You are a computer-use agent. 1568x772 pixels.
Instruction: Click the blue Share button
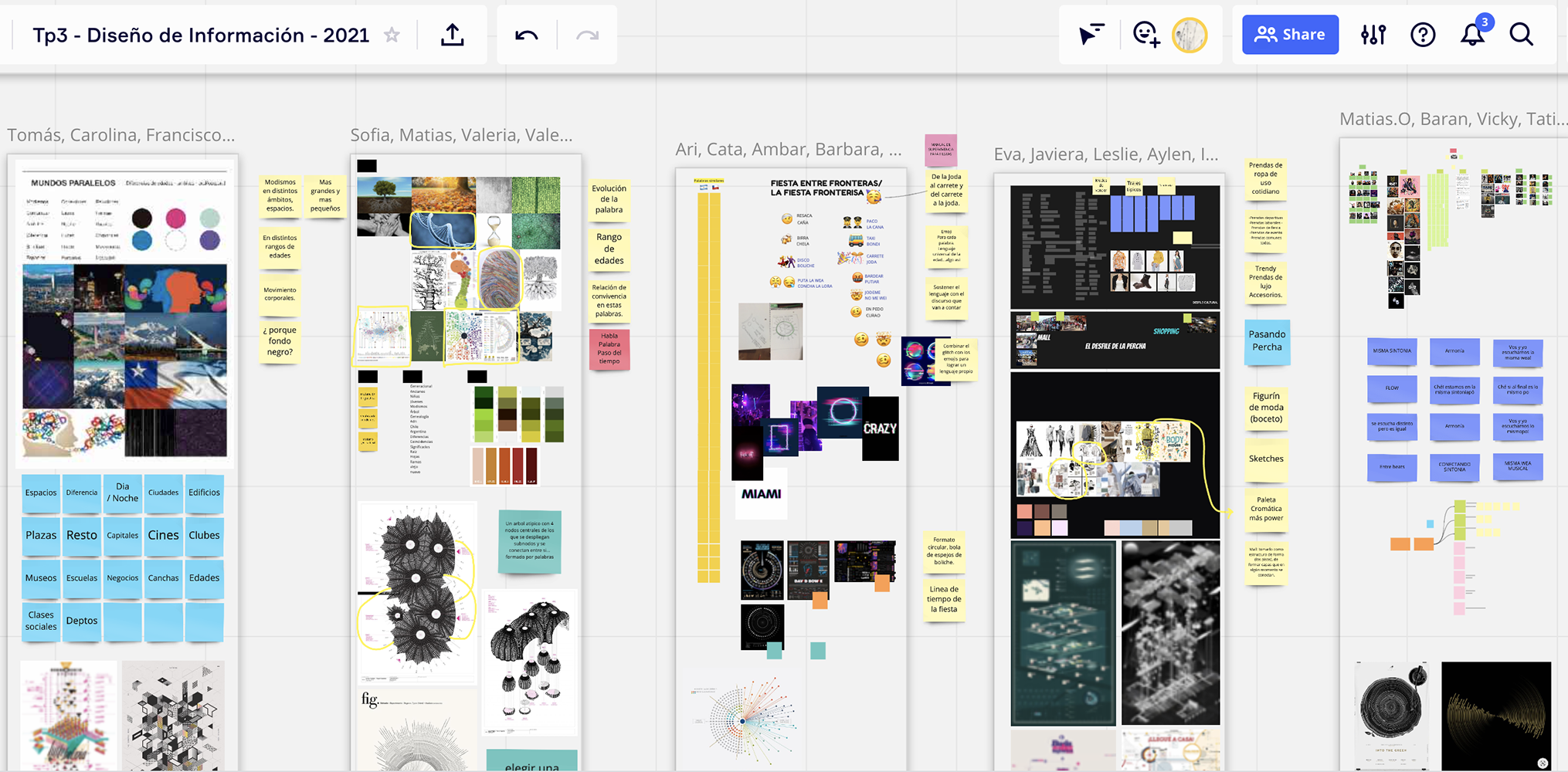tap(1290, 35)
